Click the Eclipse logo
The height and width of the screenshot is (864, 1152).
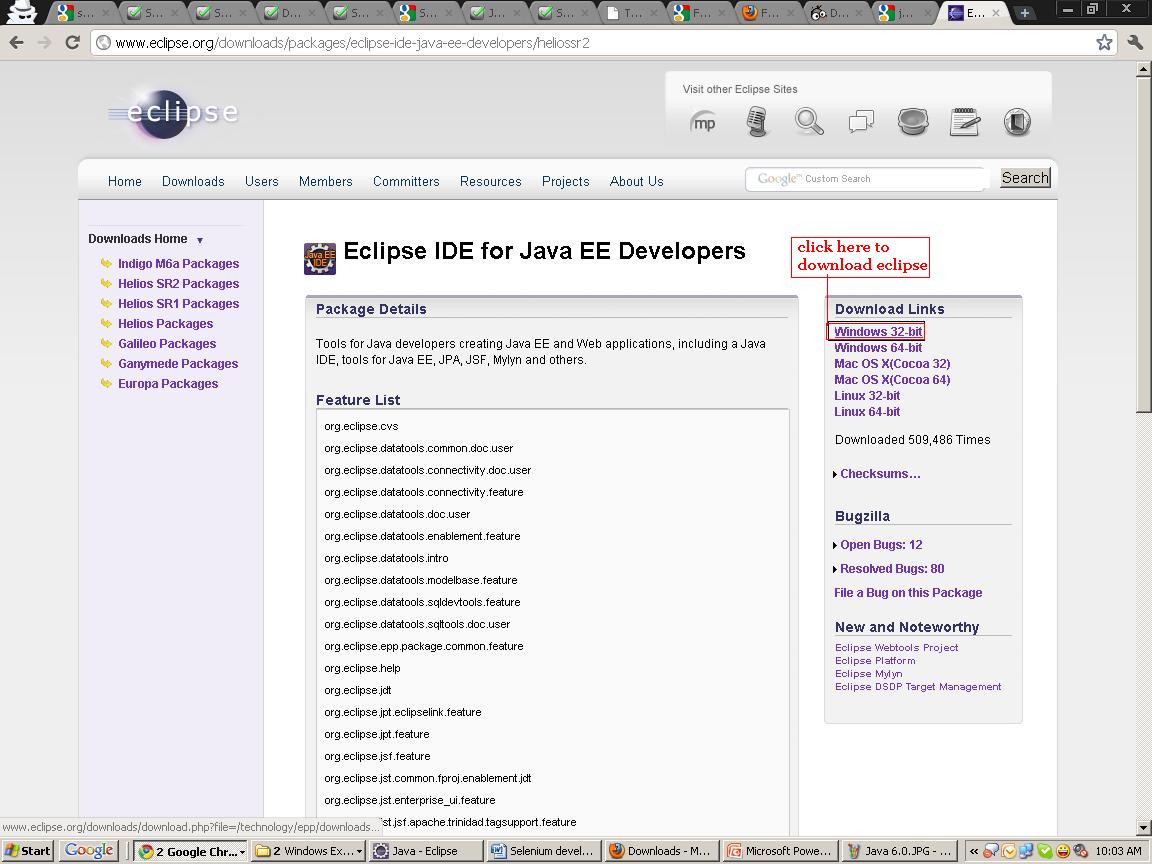click(173, 113)
